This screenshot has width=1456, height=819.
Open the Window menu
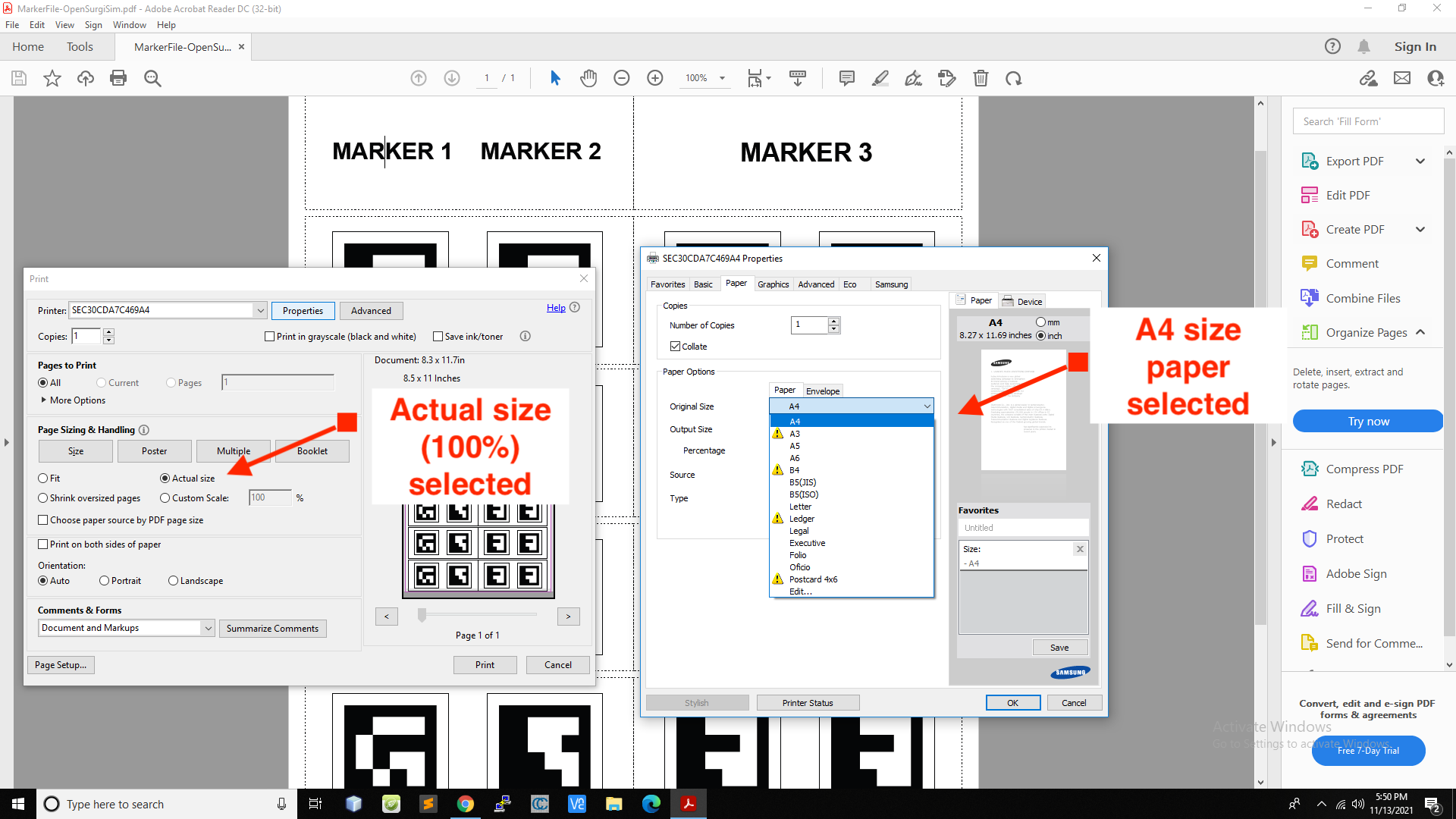point(130,25)
